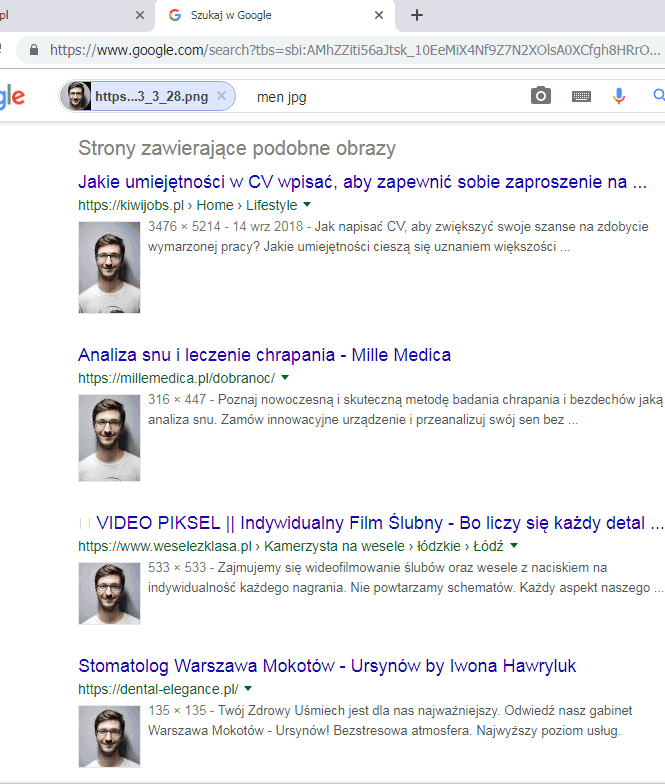View site info via the padlock icon
Viewport: 665px width, 784px height.
point(34,50)
